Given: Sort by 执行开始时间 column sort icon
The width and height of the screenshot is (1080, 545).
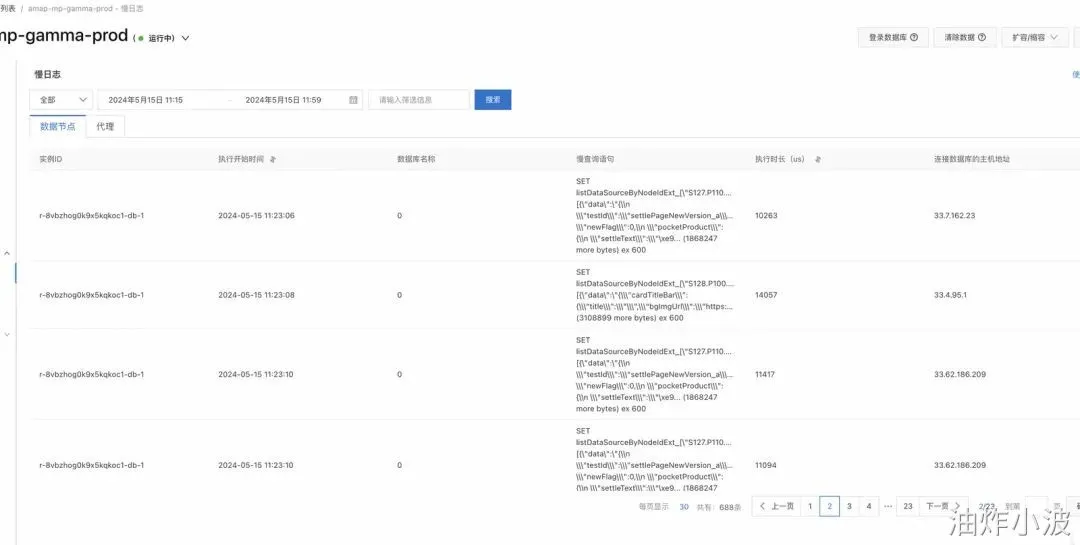Looking at the screenshot, I should point(273,159).
